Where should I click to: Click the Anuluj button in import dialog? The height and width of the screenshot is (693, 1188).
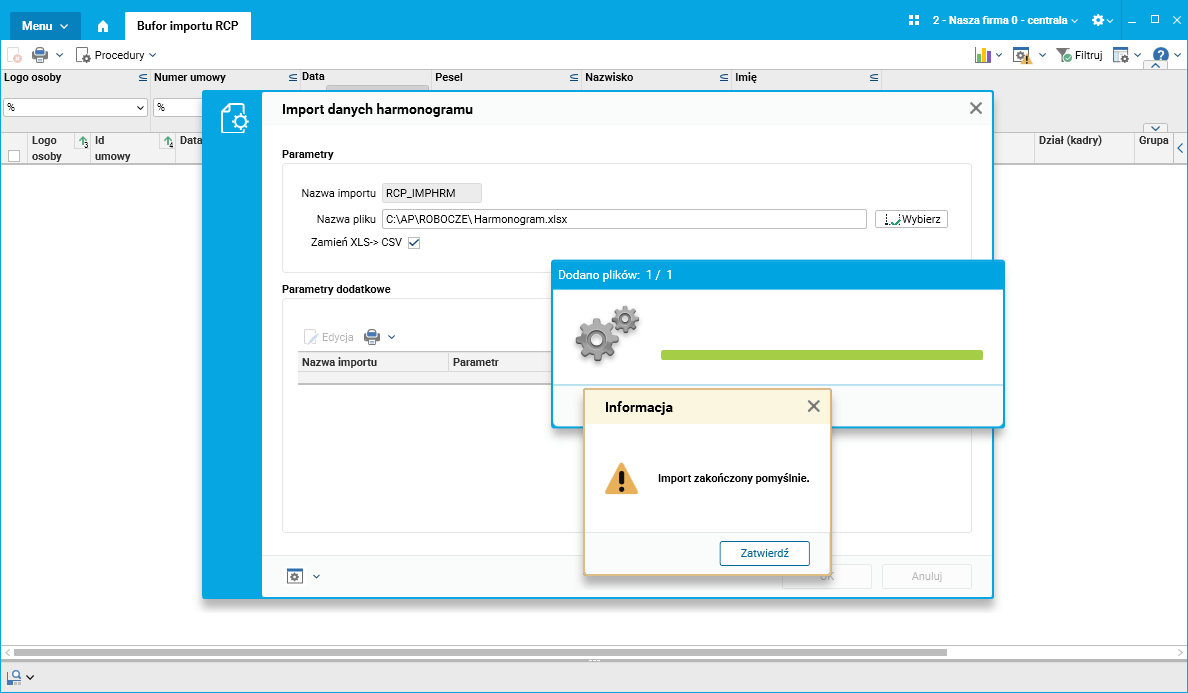927,576
